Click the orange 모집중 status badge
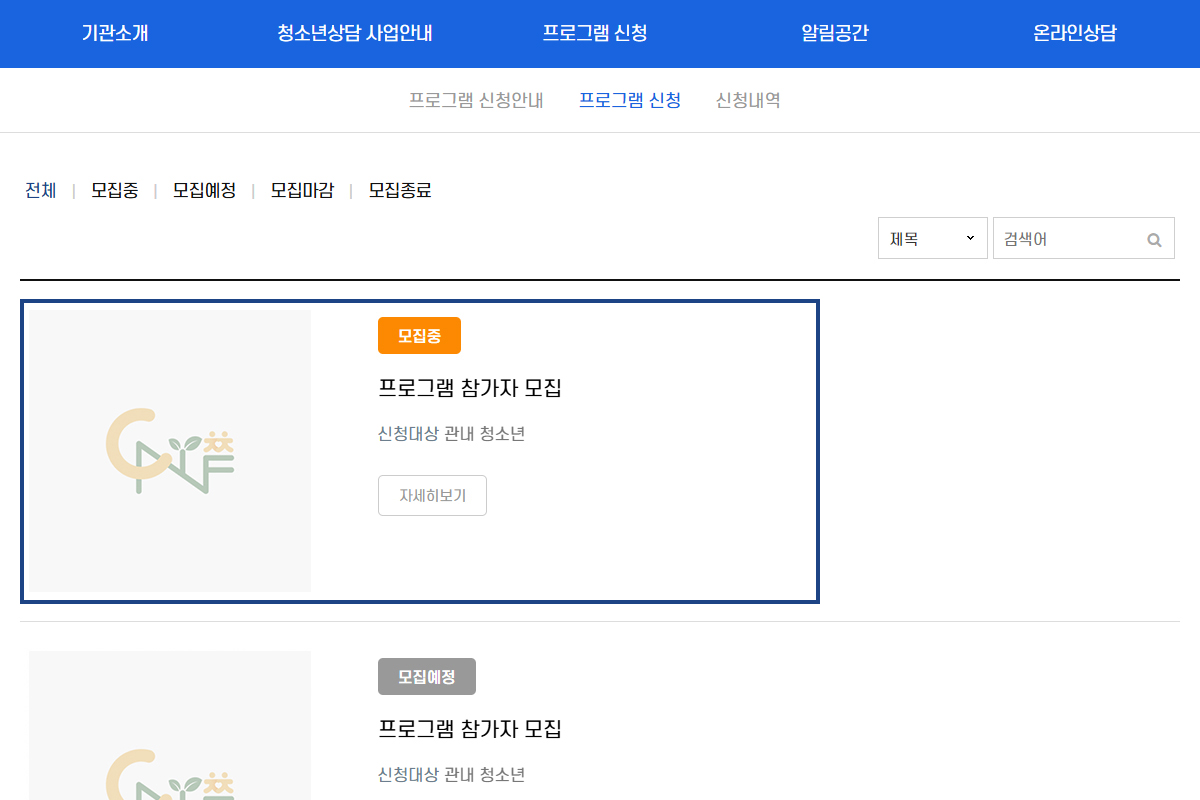 (x=419, y=336)
